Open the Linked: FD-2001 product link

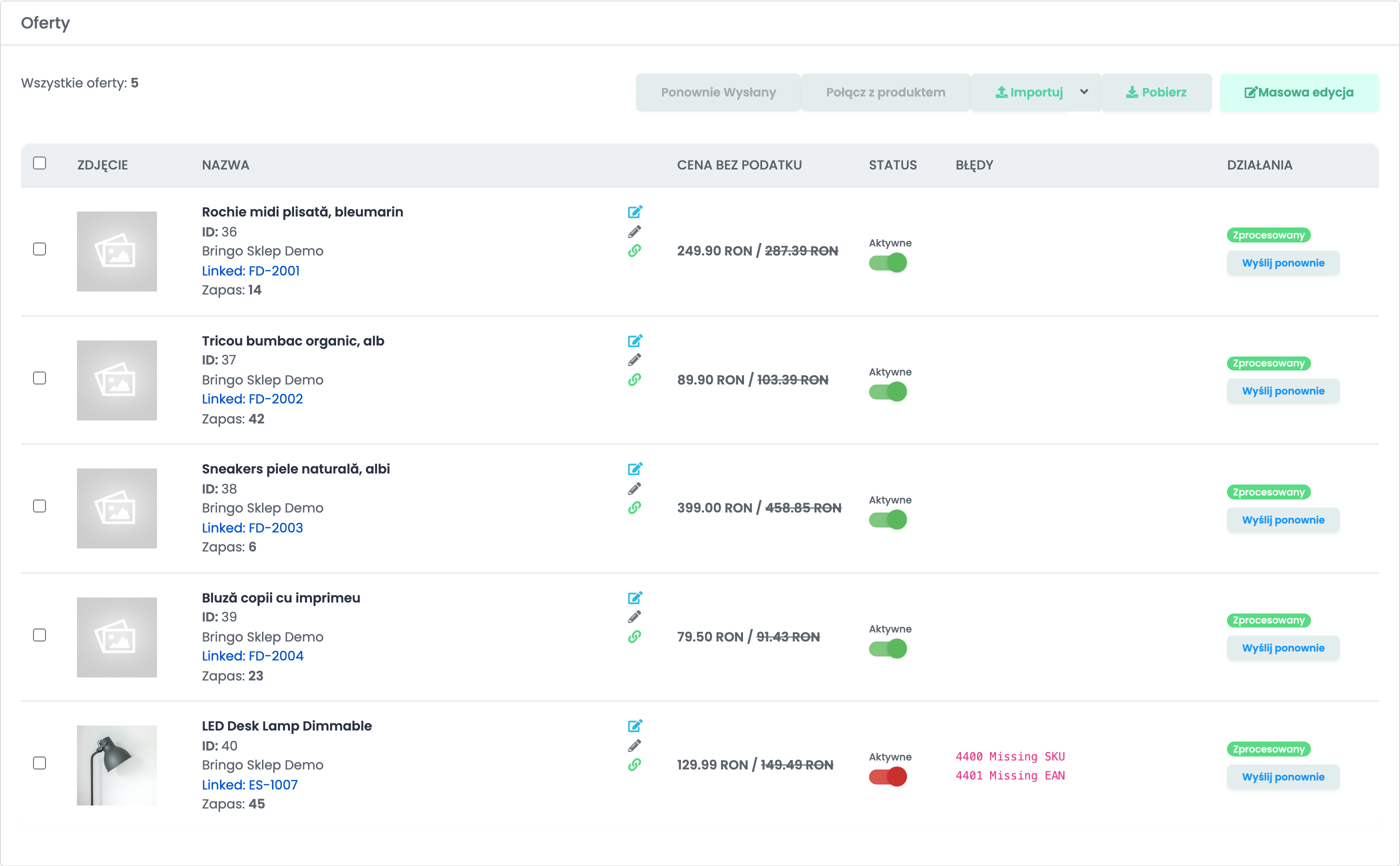click(x=251, y=271)
